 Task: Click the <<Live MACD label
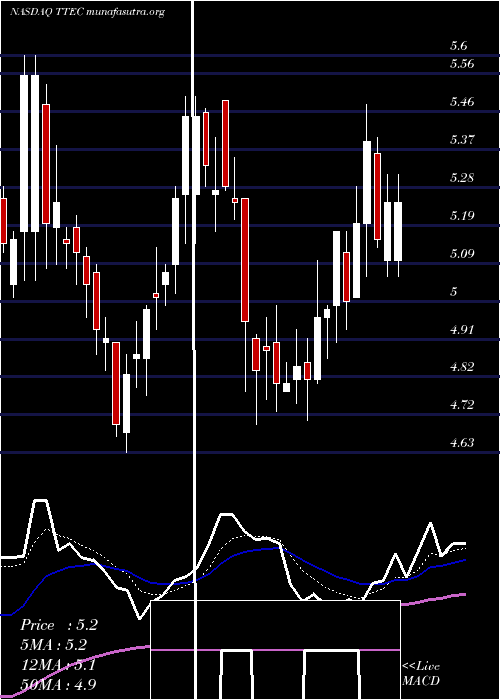click(x=421, y=674)
